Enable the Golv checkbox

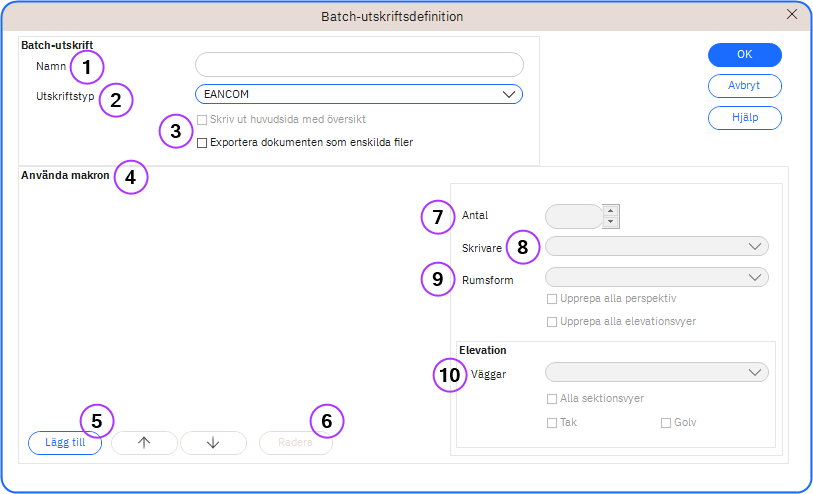pyautogui.click(x=666, y=423)
